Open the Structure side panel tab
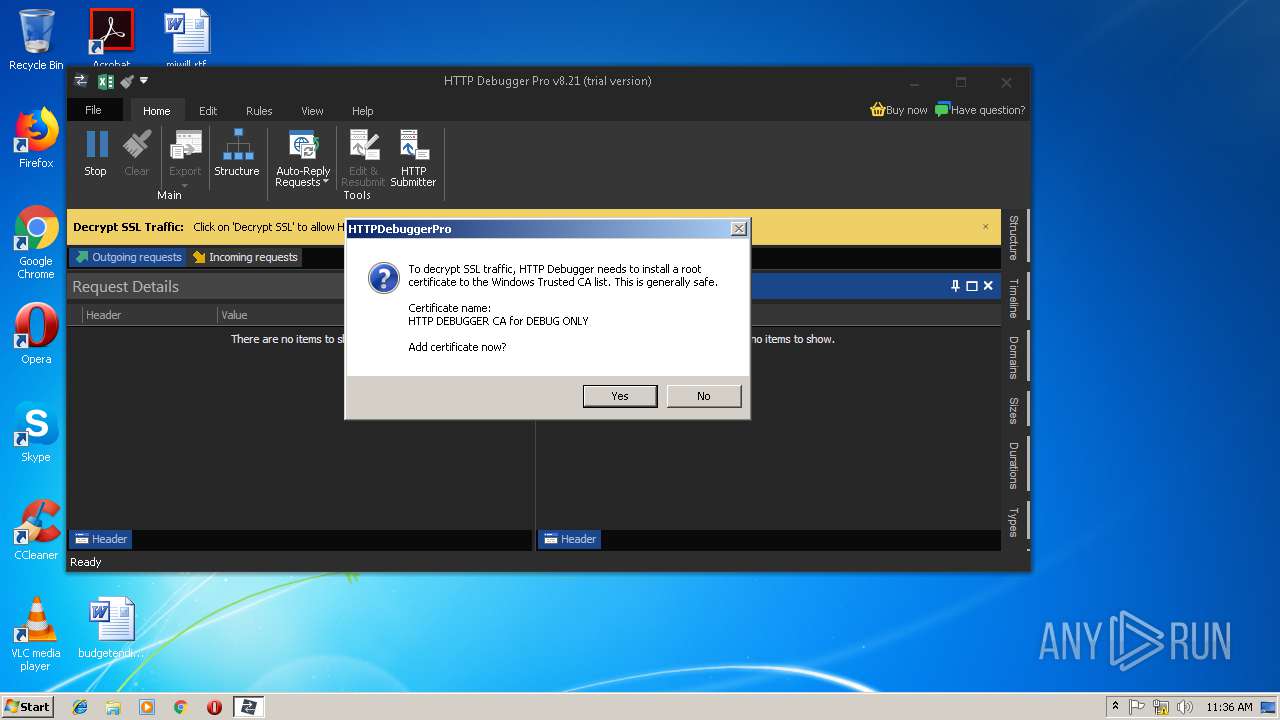This screenshot has width=1280, height=720. pos(1013,237)
